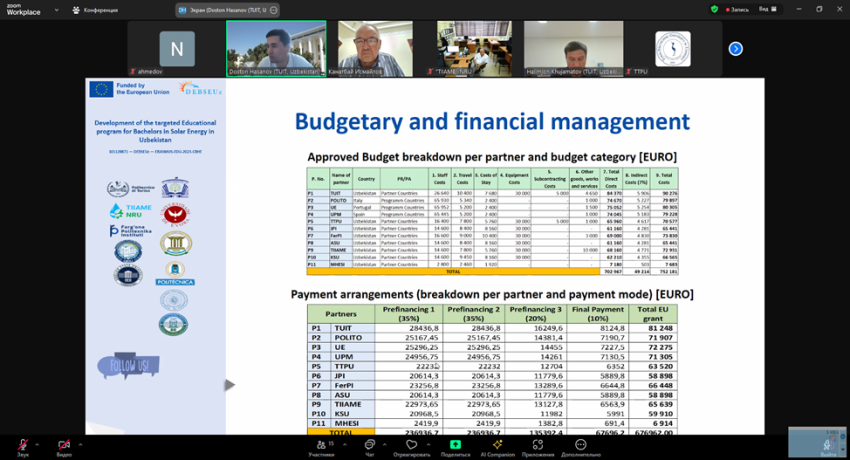
Task: Open the Zoom Workplace dropdown chevron
Action: point(56,10)
